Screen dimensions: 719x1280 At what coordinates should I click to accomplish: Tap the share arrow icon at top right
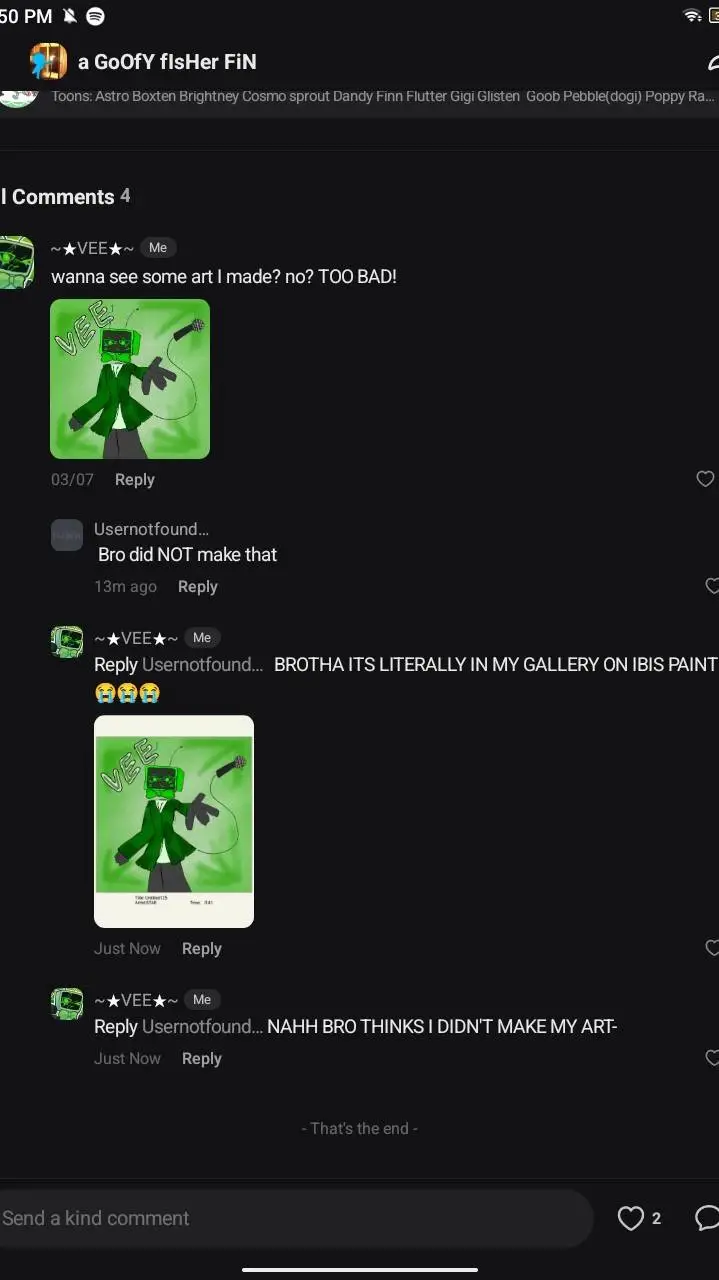tap(712, 63)
